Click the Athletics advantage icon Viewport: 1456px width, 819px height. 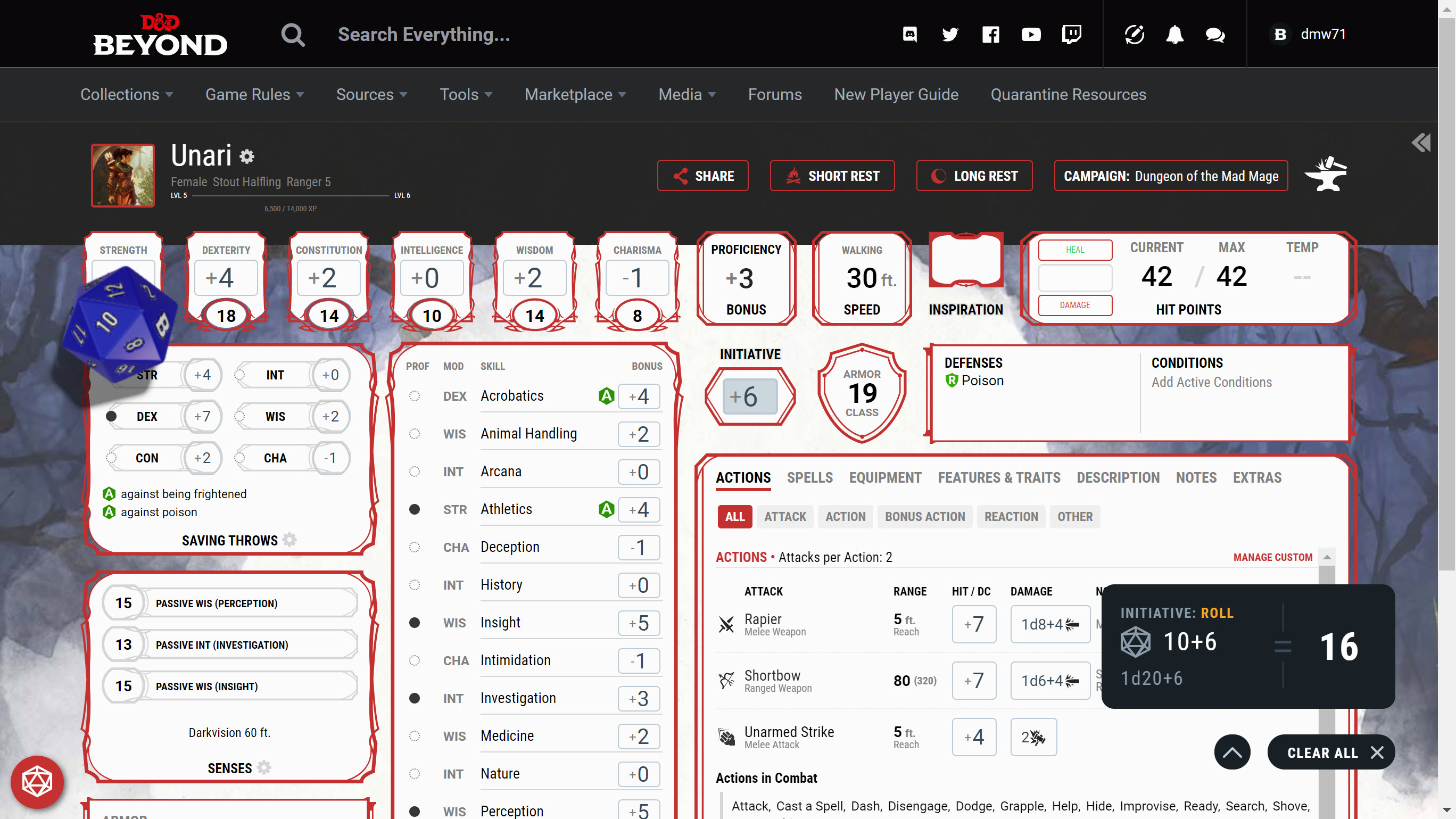coord(606,509)
